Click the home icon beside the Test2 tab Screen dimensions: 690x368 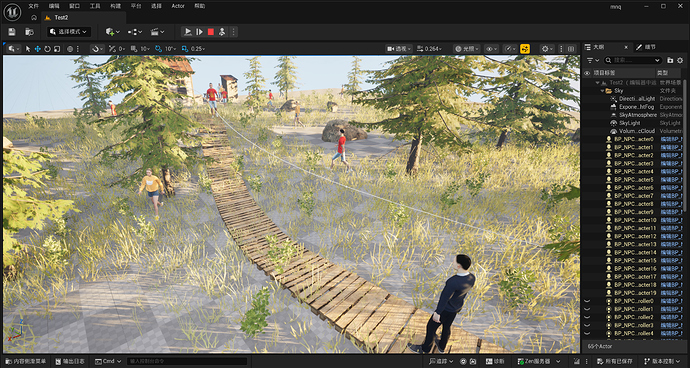pos(34,18)
